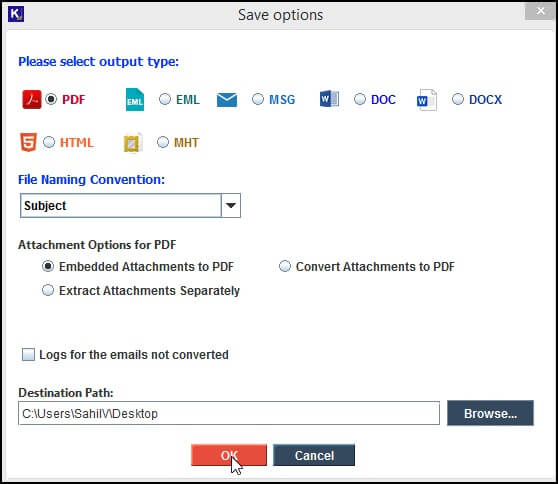Click the yellow MHT file icon
The image size is (558, 484).
pos(133,142)
